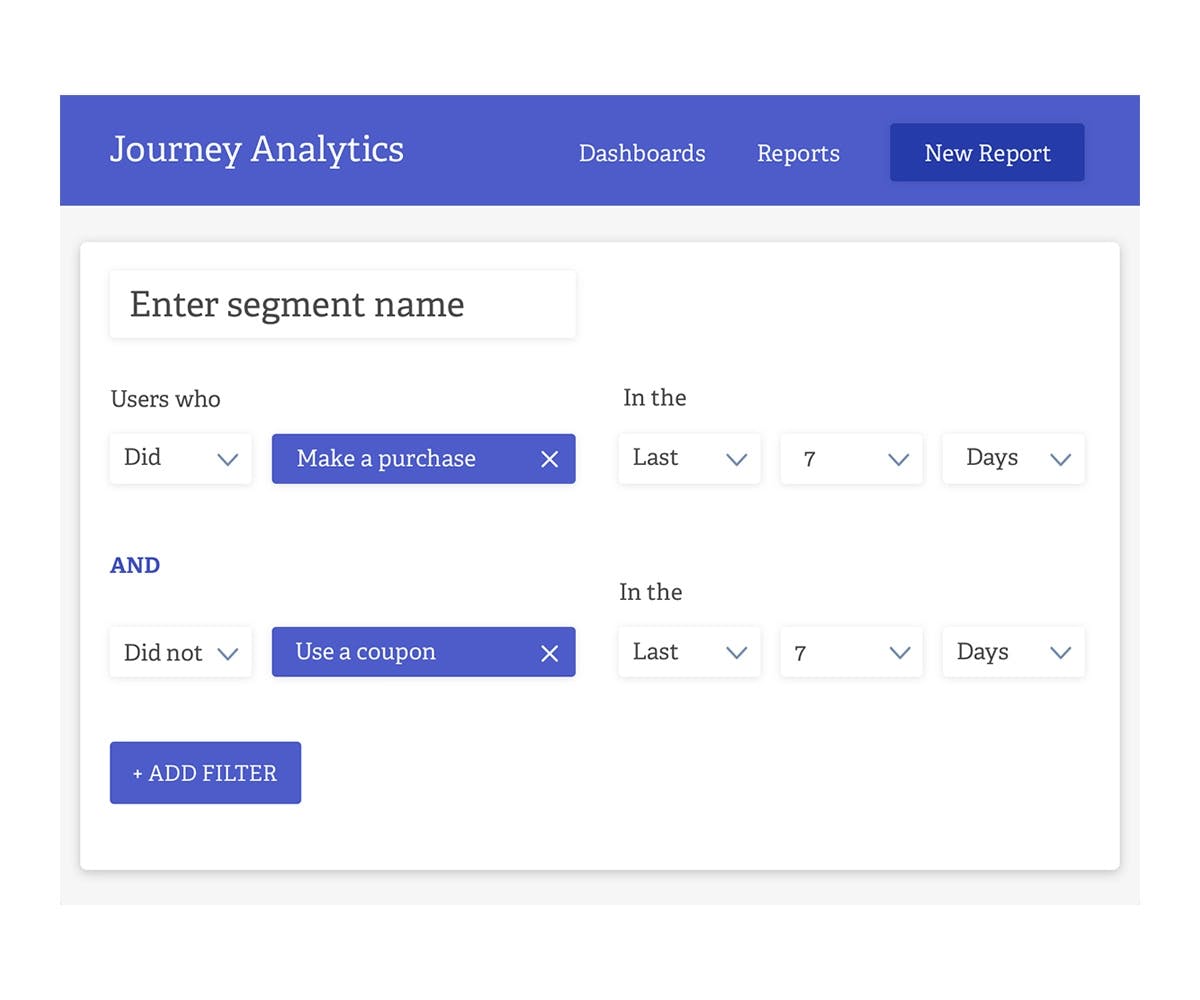This screenshot has height=1000, width=1200.
Task: Click the Journey Analytics logo title
Action: click(x=257, y=150)
